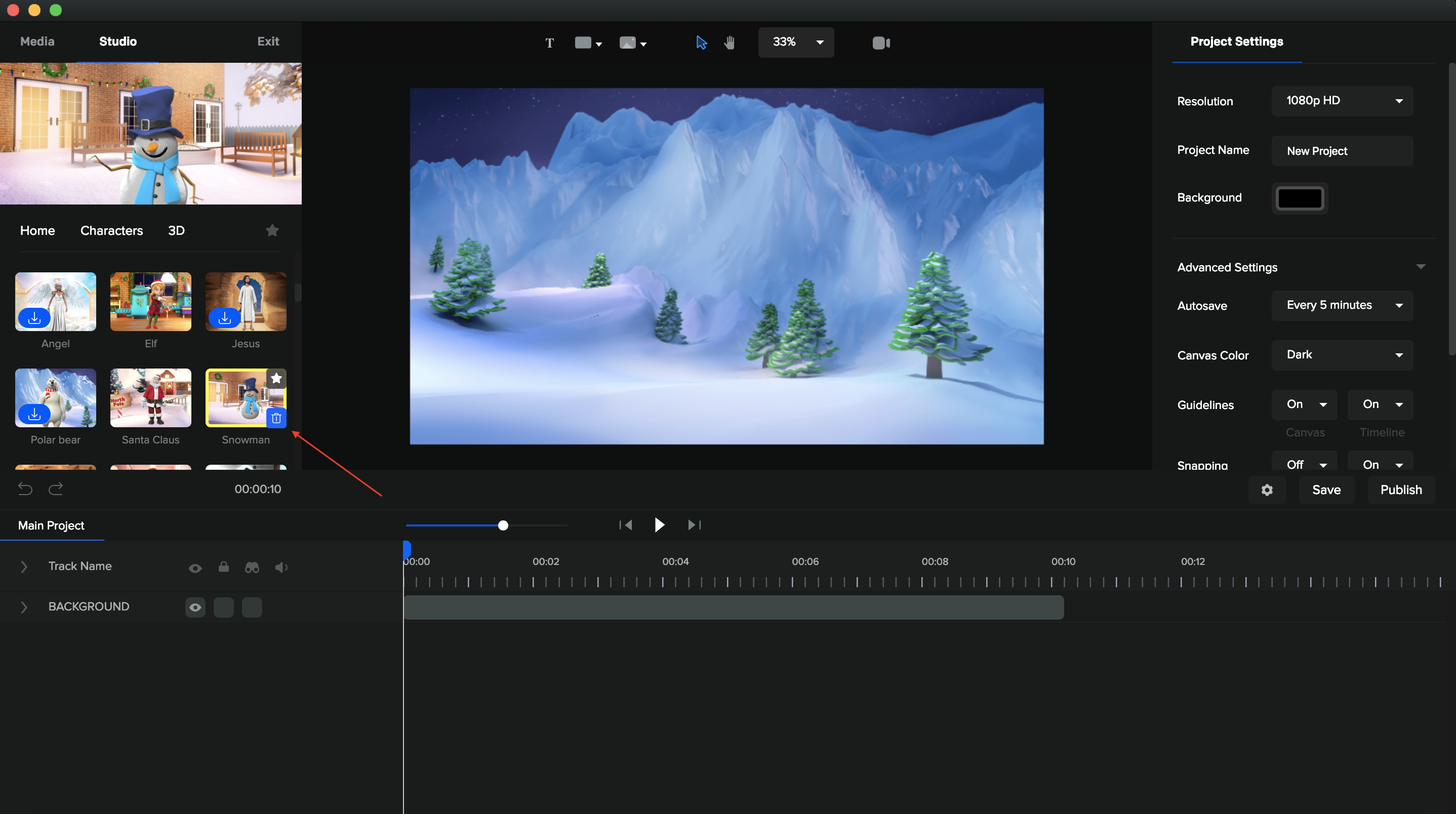Click the Publish button

pos(1401,490)
